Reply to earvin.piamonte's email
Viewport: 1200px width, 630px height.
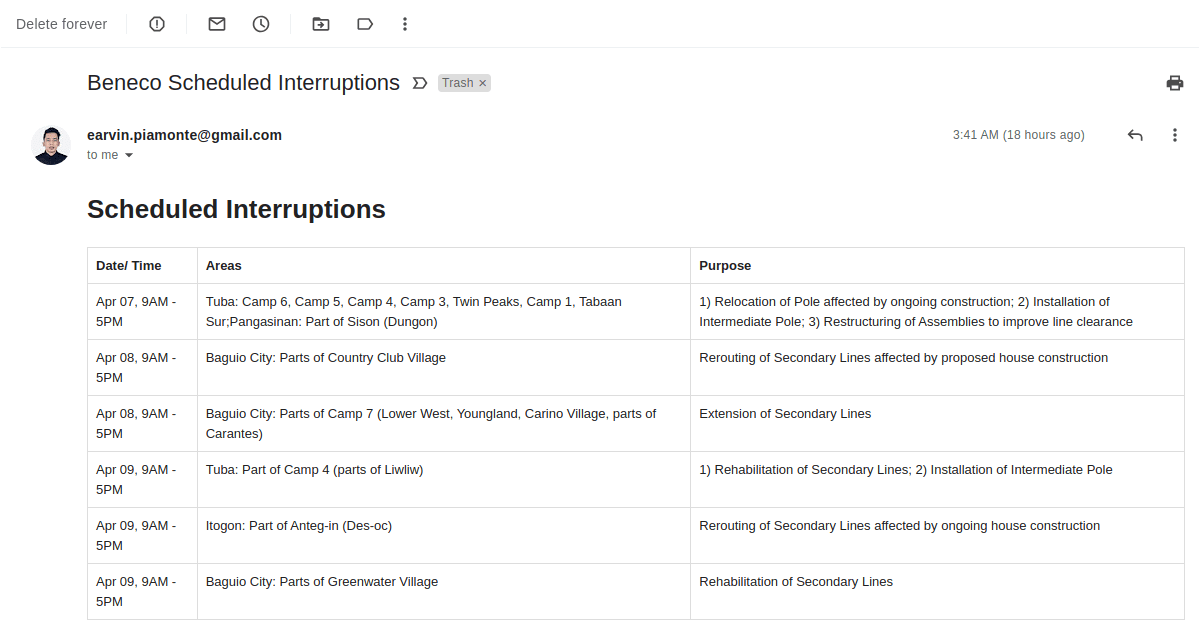point(1135,135)
